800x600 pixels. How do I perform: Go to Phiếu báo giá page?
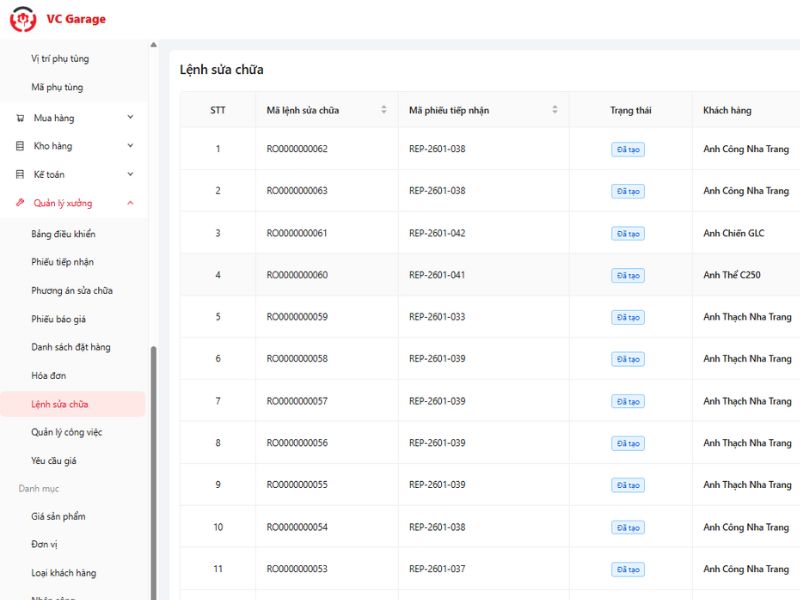[x=58, y=319]
